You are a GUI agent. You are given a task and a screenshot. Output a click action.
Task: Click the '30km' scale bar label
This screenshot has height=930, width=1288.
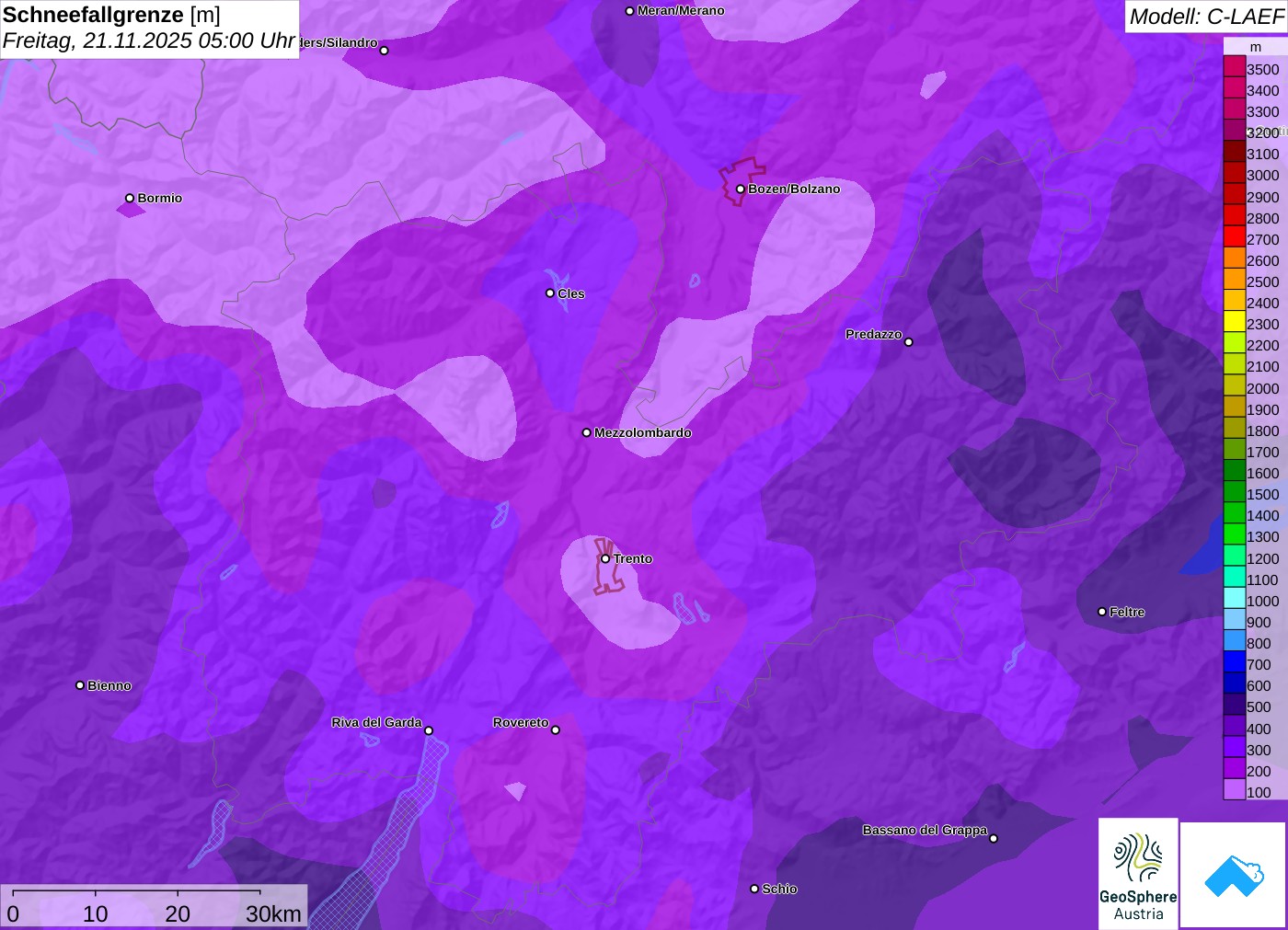coord(273,913)
